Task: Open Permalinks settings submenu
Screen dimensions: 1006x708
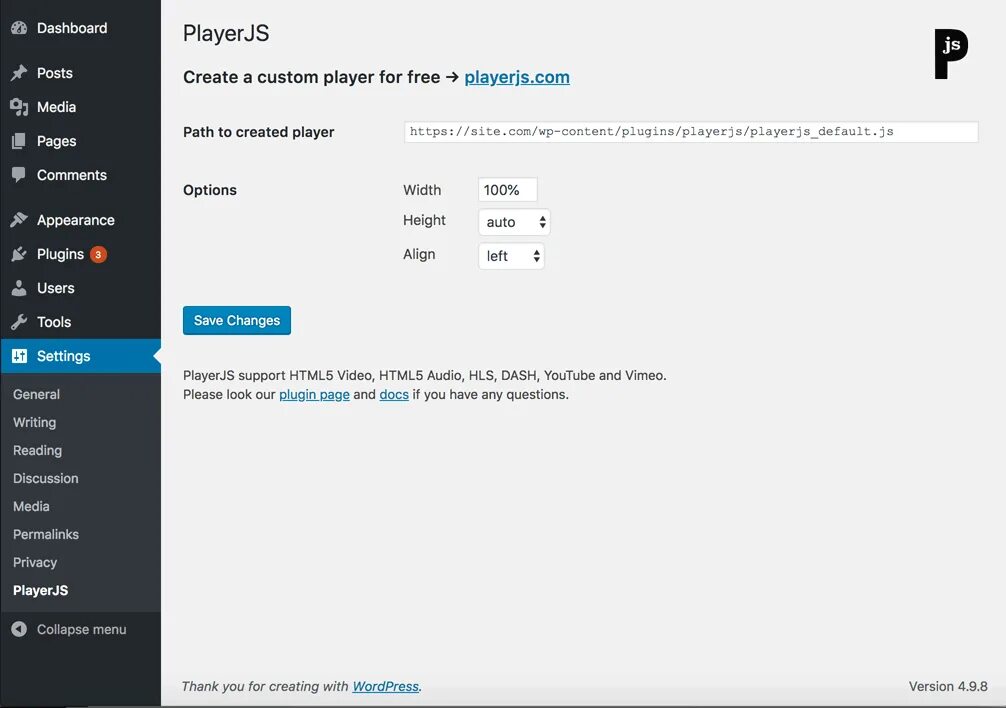Action: coord(46,534)
